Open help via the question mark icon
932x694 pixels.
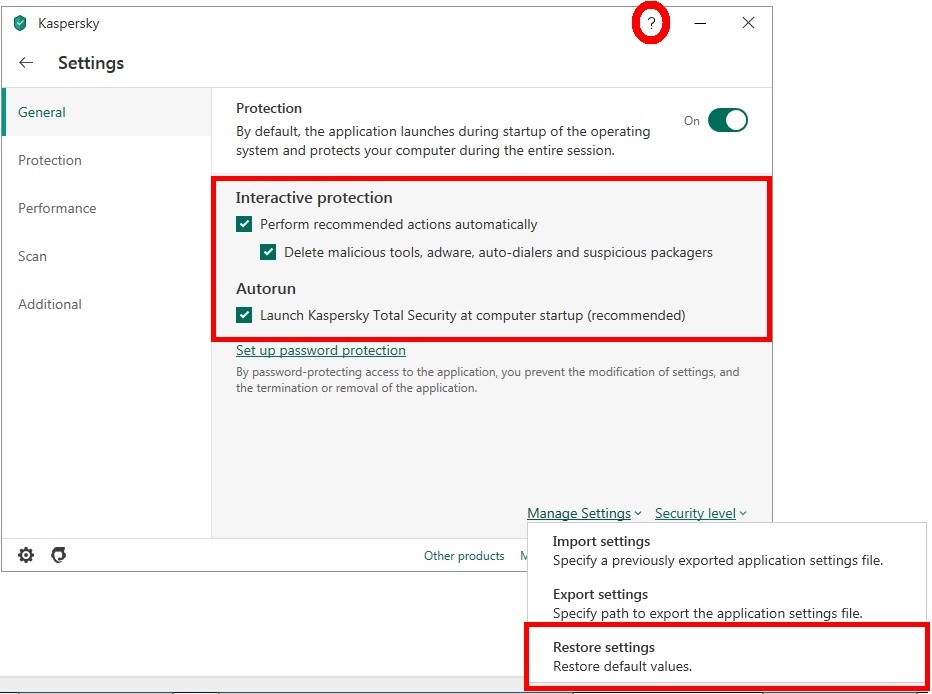(651, 23)
